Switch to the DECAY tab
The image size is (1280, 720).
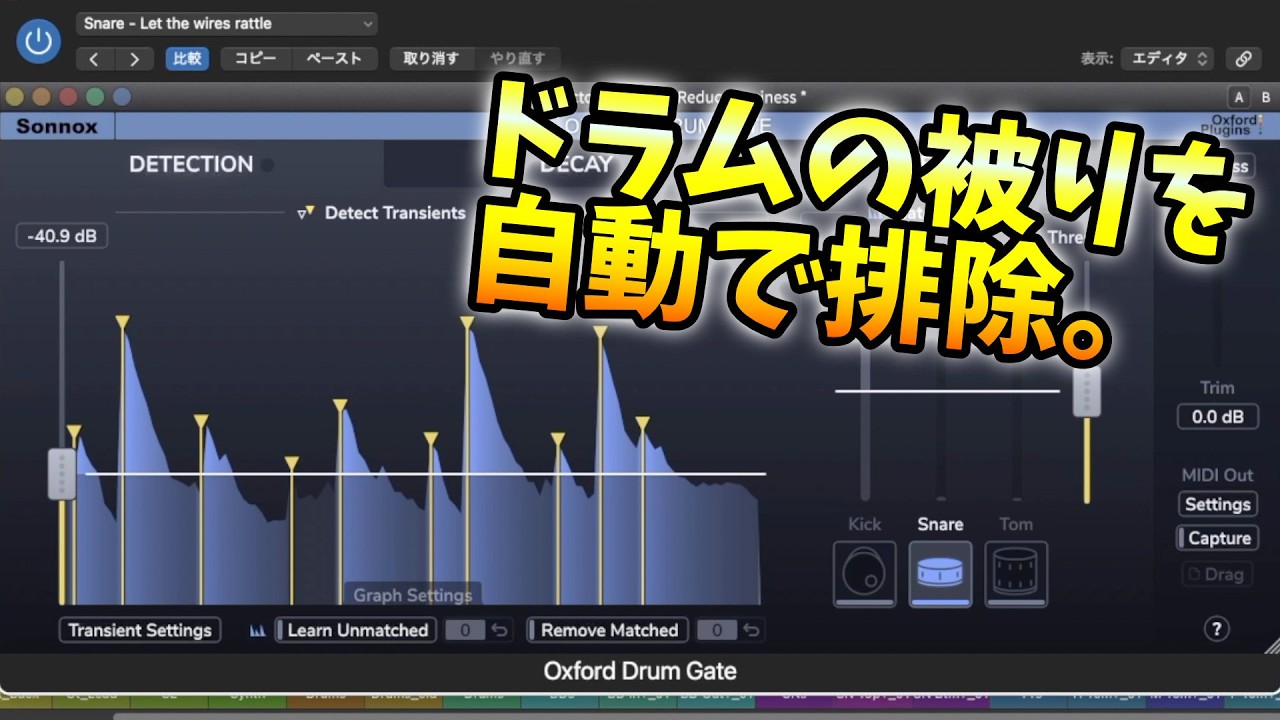[576, 165]
